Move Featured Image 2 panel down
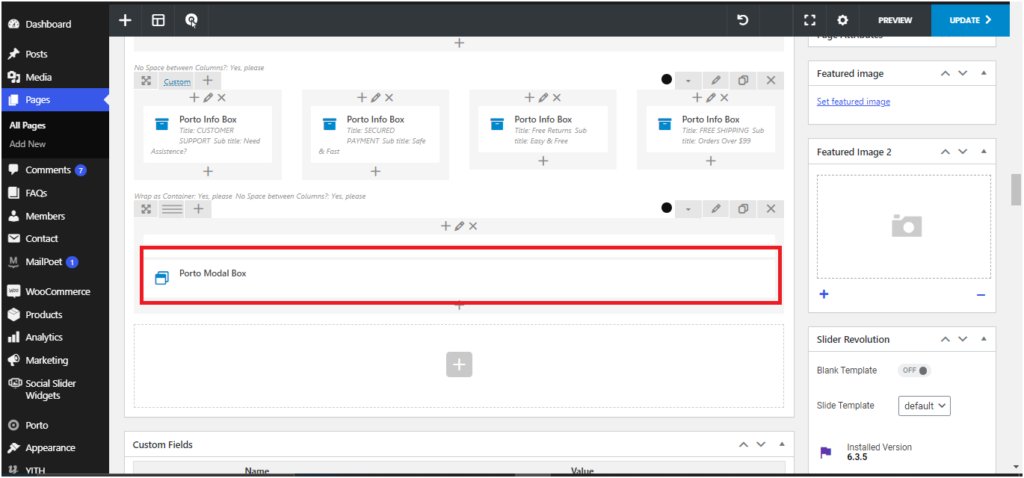 (x=963, y=151)
